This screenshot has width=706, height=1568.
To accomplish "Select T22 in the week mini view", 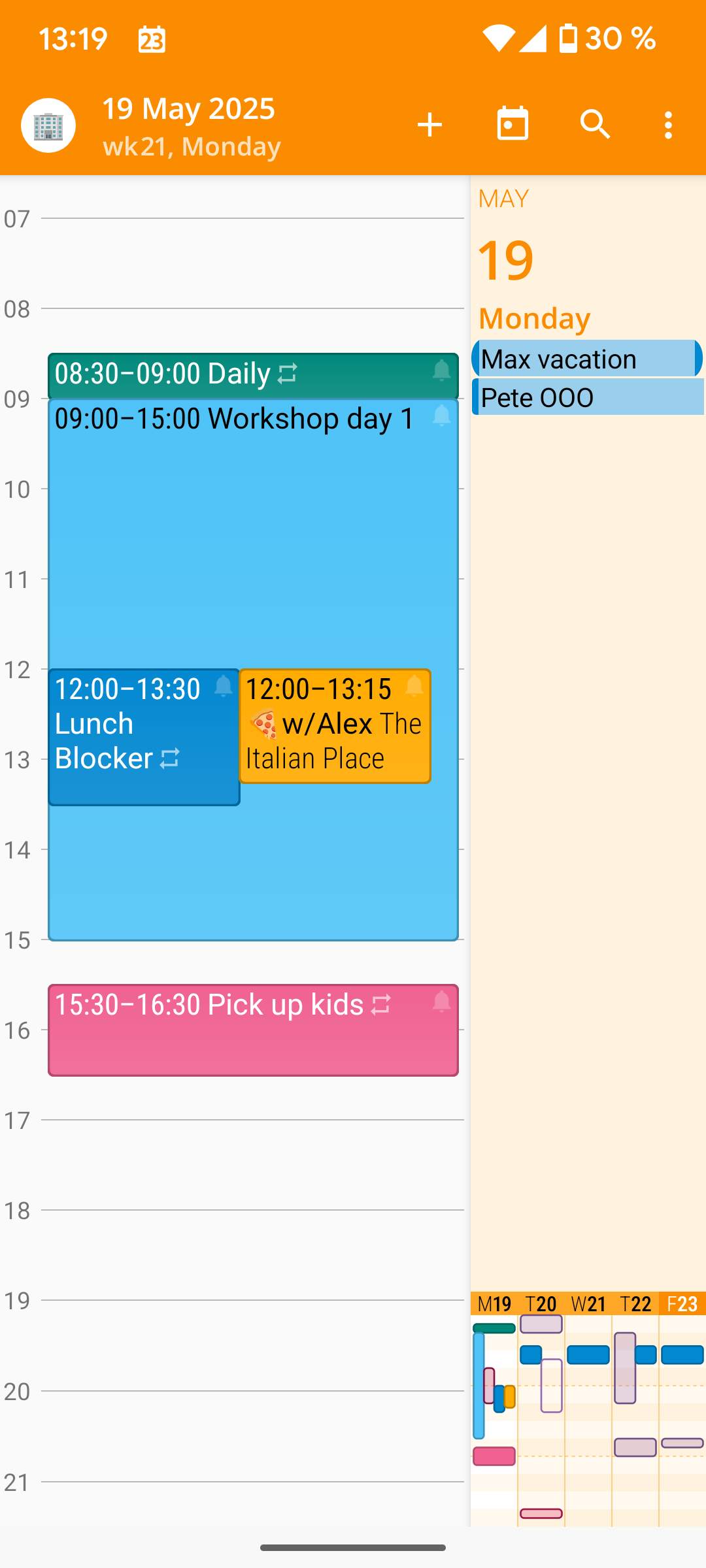I will pyautogui.click(x=635, y=1304).
